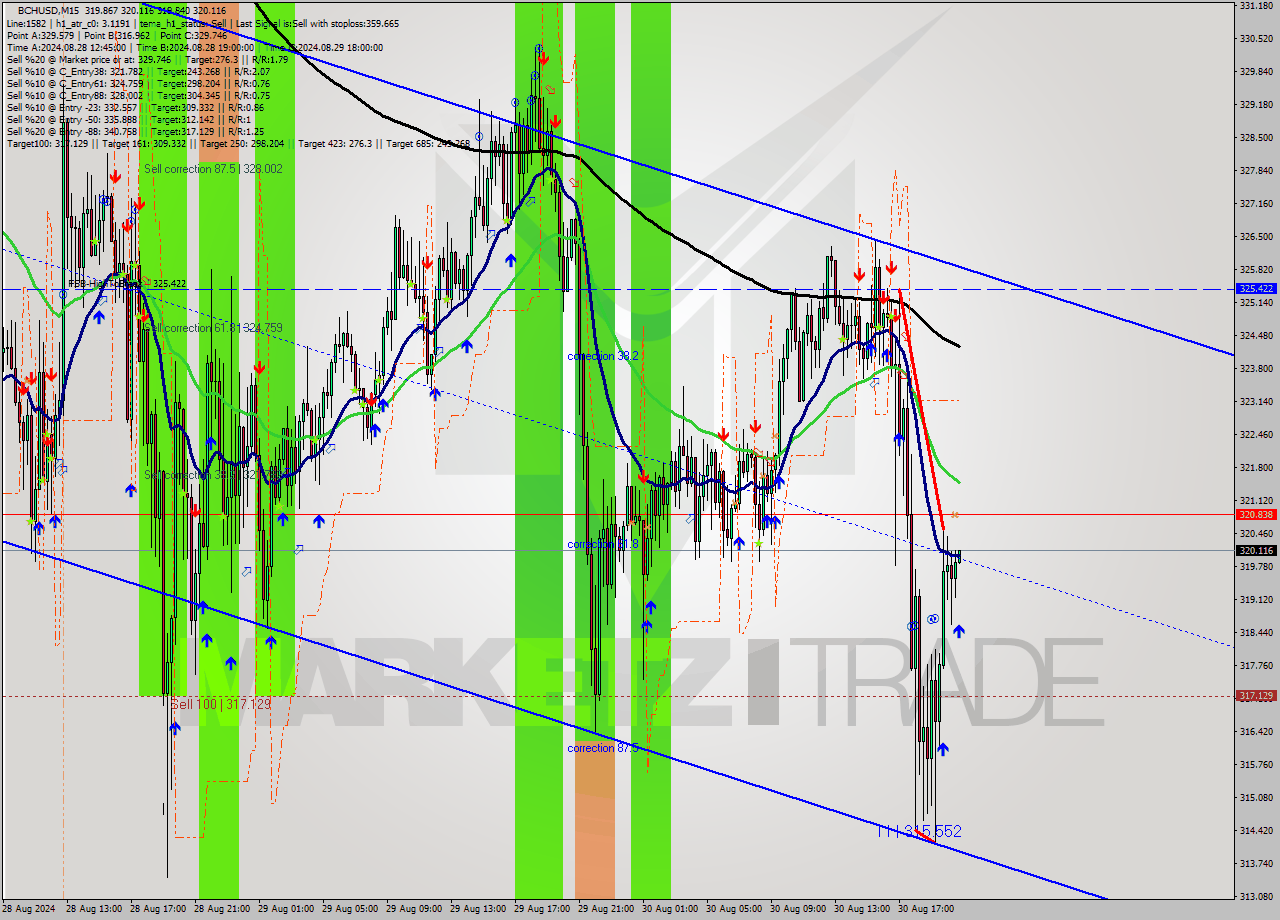Click the 'Sell correction 87.5 | 328.002' label
Screen dimensions: 1280x920
tap(213, 169)
